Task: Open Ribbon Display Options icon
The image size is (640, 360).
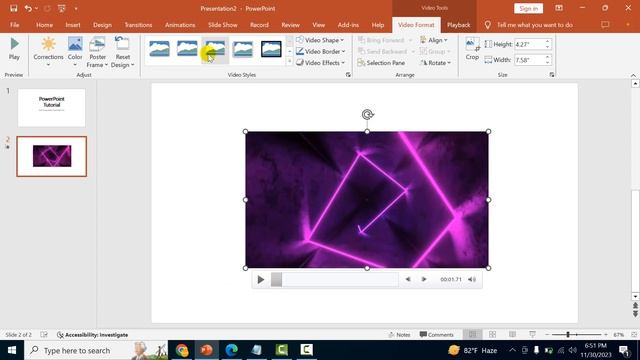Action: [559, 8]
